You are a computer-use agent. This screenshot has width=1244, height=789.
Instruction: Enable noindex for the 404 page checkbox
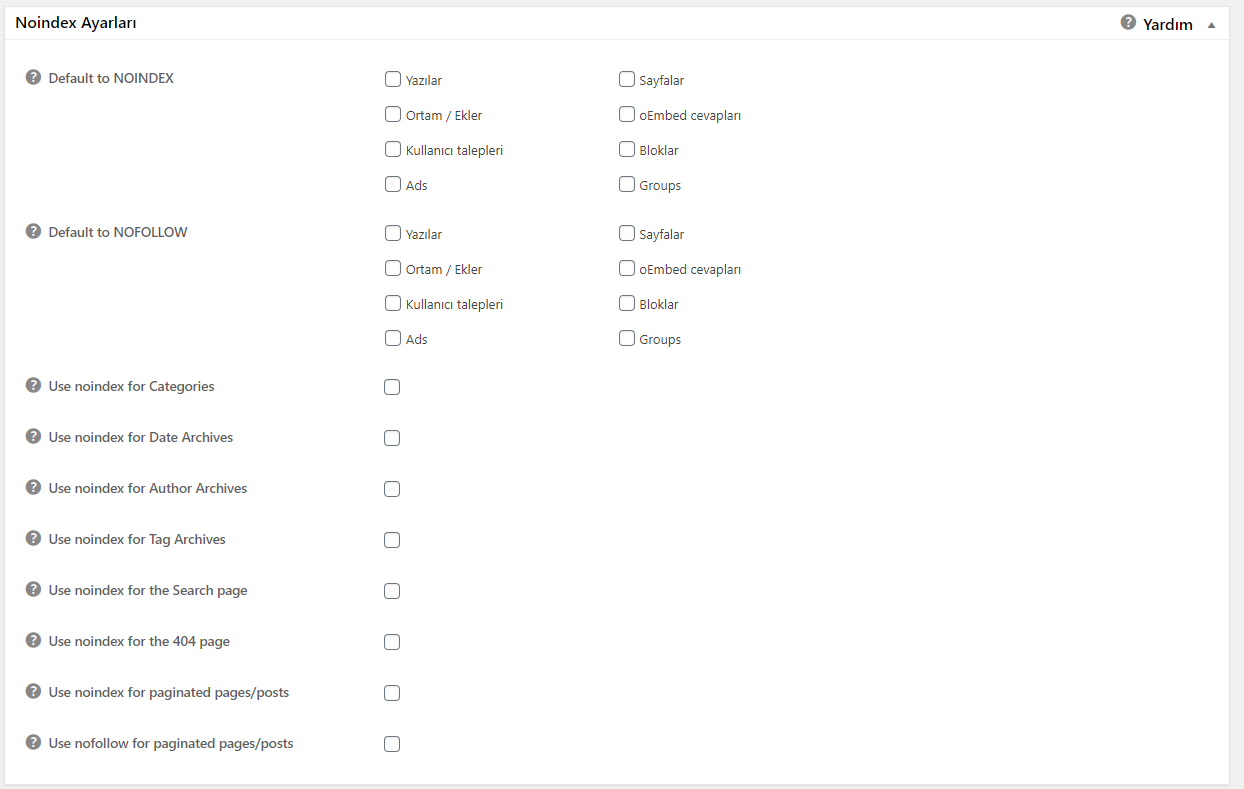[x=392, y=642]
